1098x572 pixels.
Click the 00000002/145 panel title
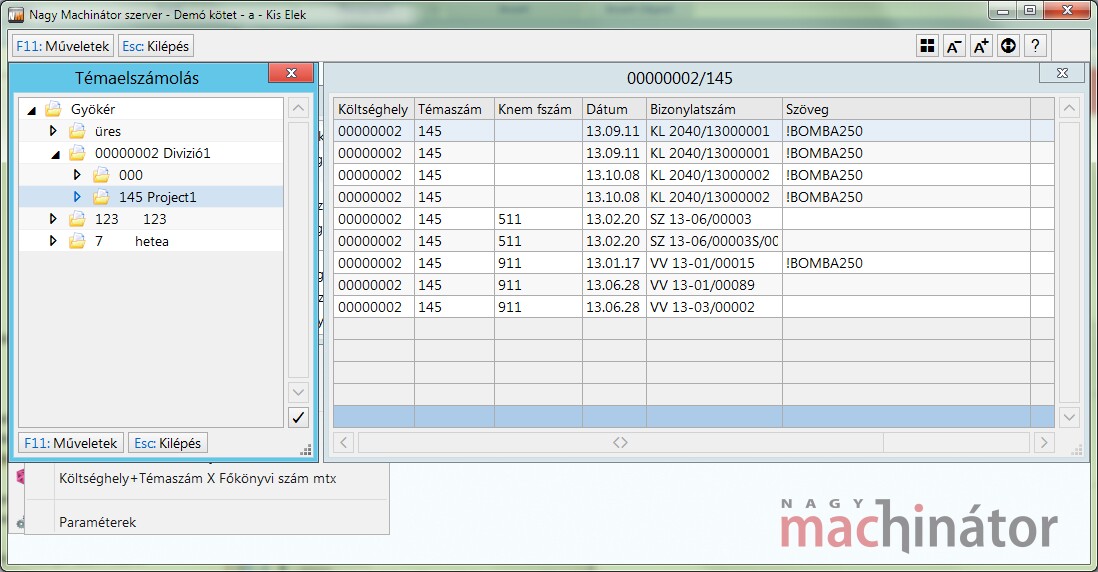679,78
